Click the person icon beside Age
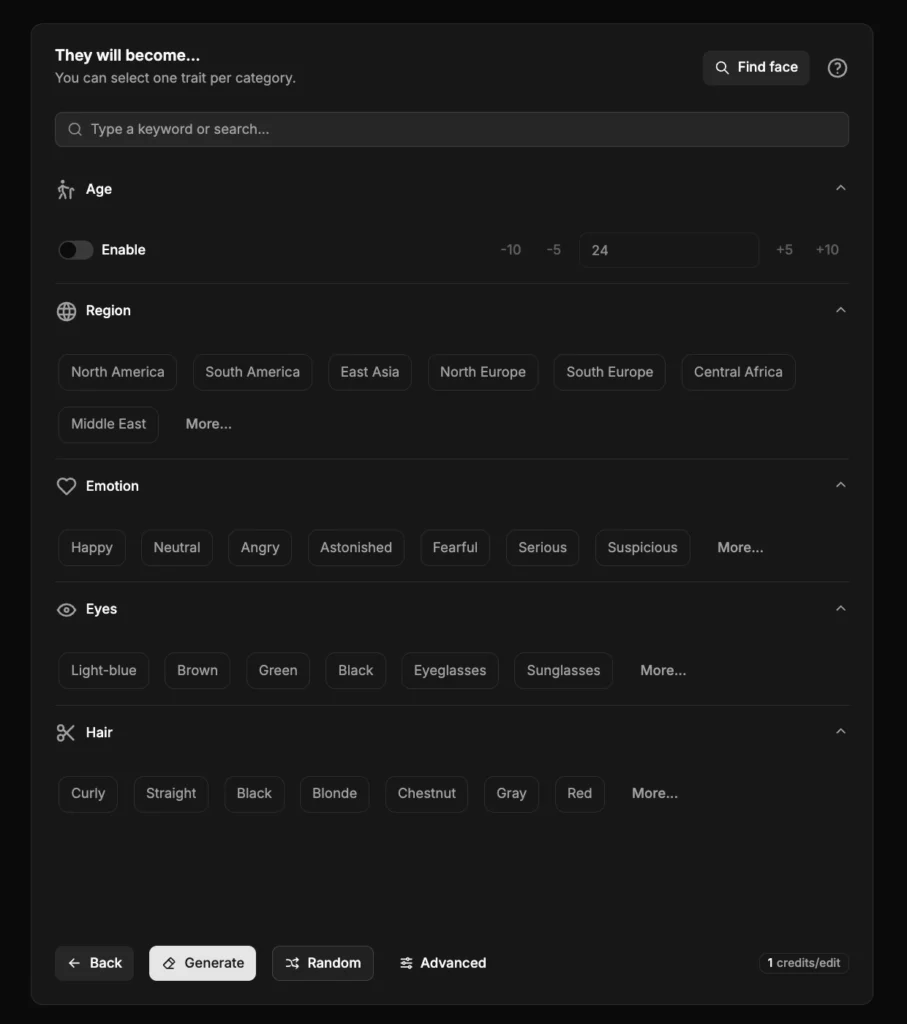This screenshot has width=907, height=1024. [66, 188]
